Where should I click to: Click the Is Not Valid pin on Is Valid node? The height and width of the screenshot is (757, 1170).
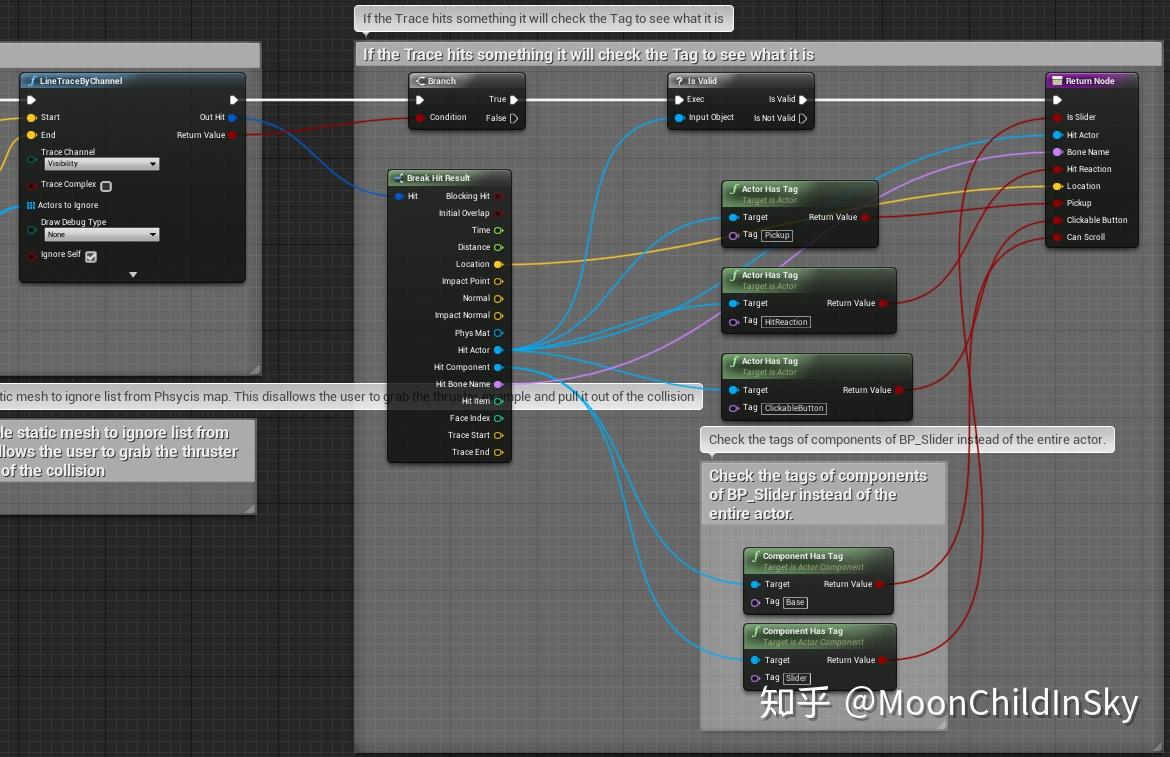click(803, 118)
